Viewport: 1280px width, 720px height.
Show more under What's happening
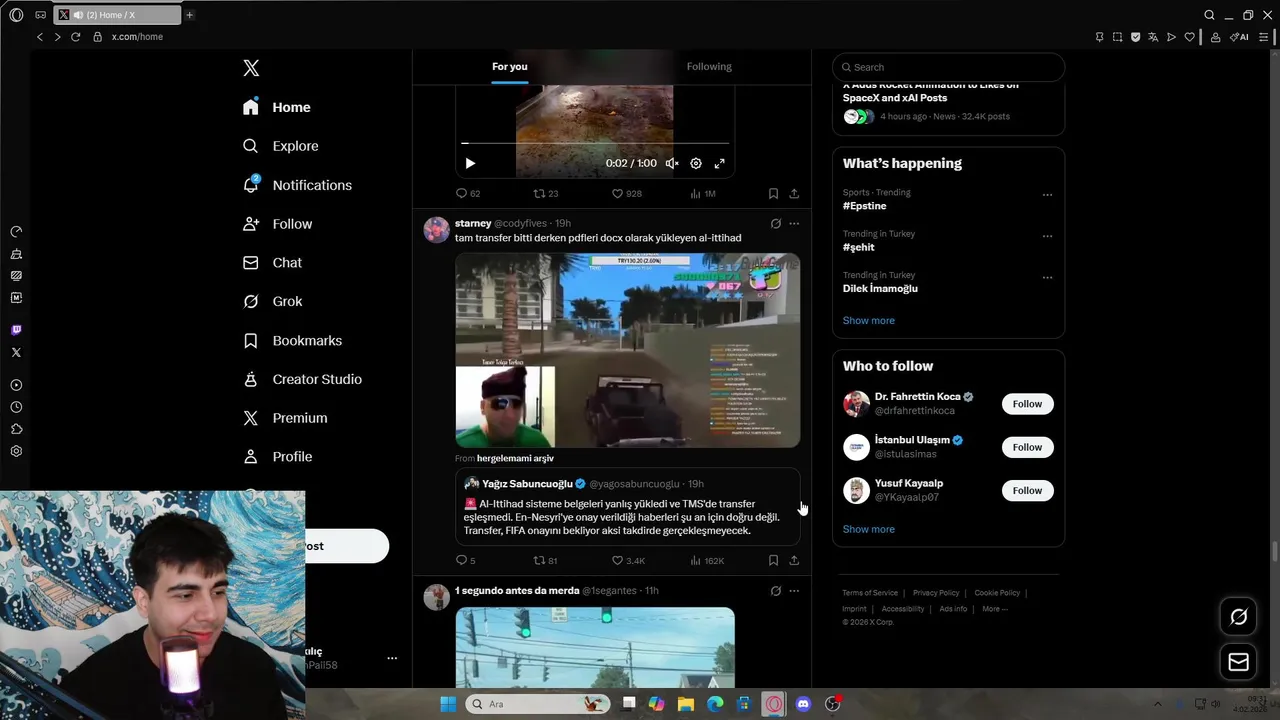tap(869, 321)
